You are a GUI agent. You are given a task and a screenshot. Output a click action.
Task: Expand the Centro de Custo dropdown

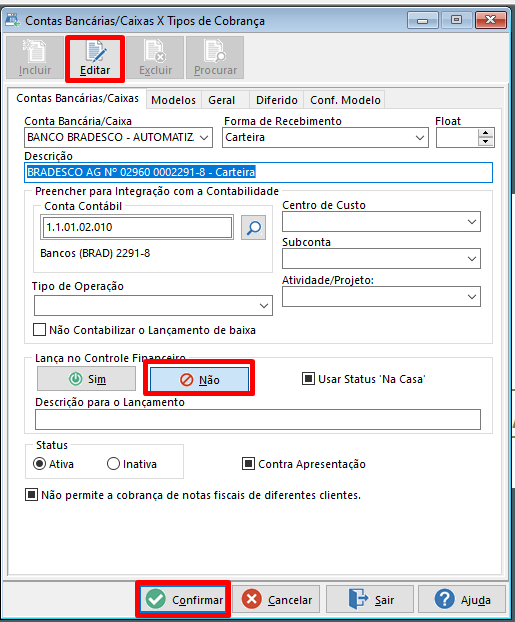472,222
